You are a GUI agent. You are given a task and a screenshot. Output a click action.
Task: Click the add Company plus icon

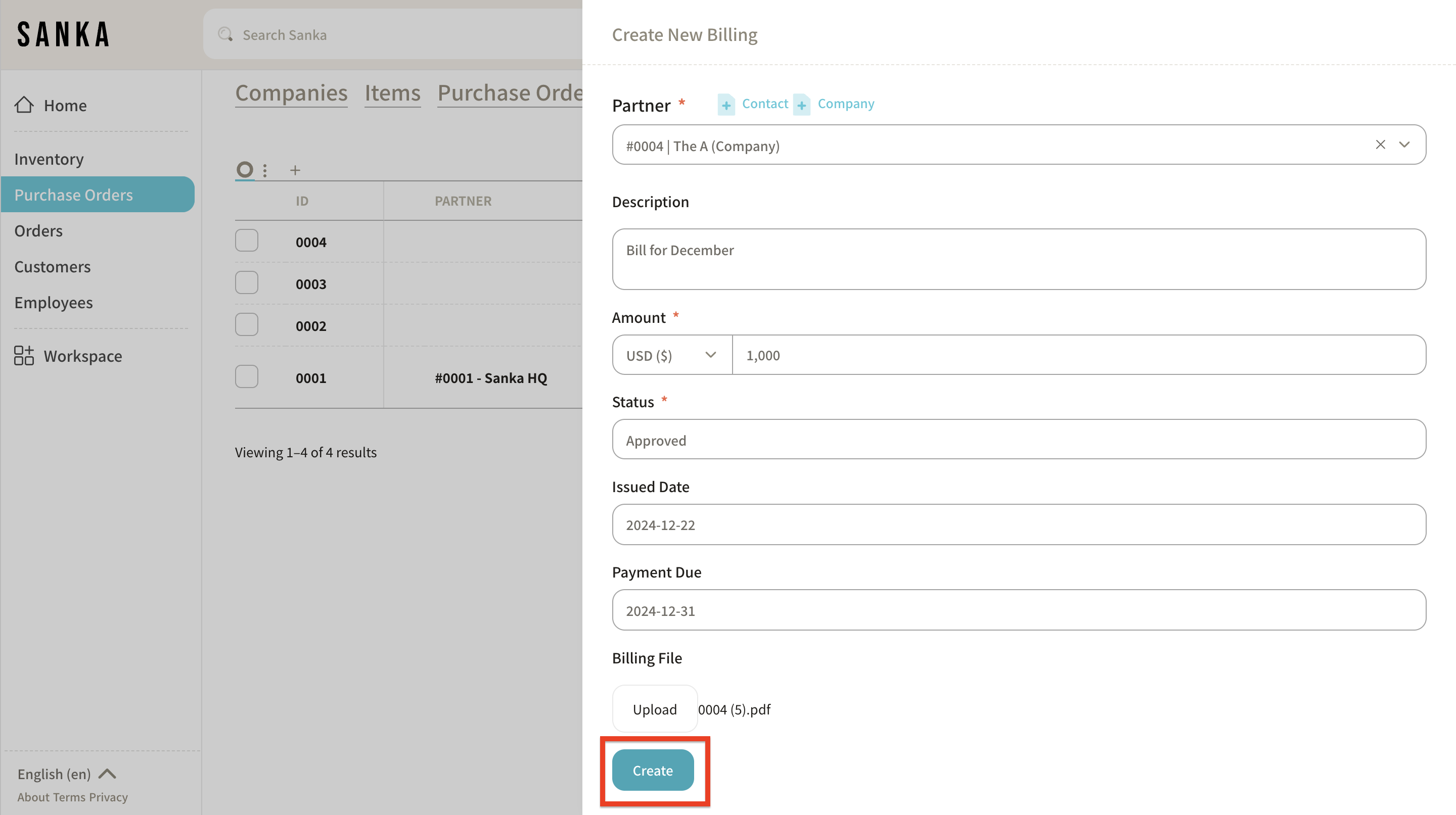(801, 105)
